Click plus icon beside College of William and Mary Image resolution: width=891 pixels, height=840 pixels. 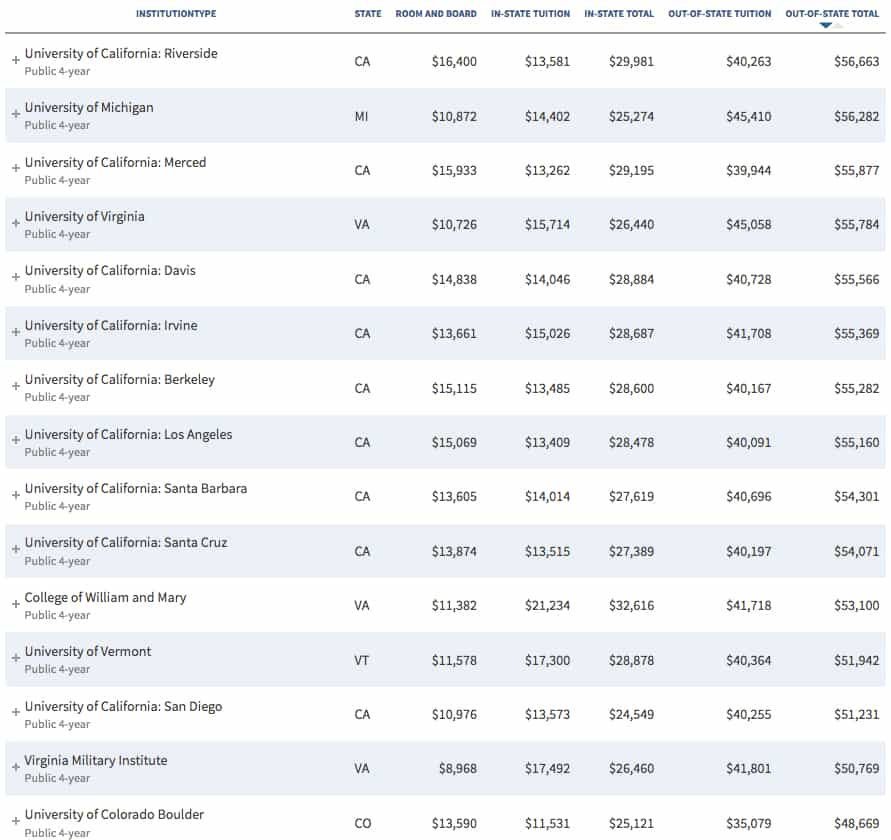pyautogui.click(x=16, y=604)
